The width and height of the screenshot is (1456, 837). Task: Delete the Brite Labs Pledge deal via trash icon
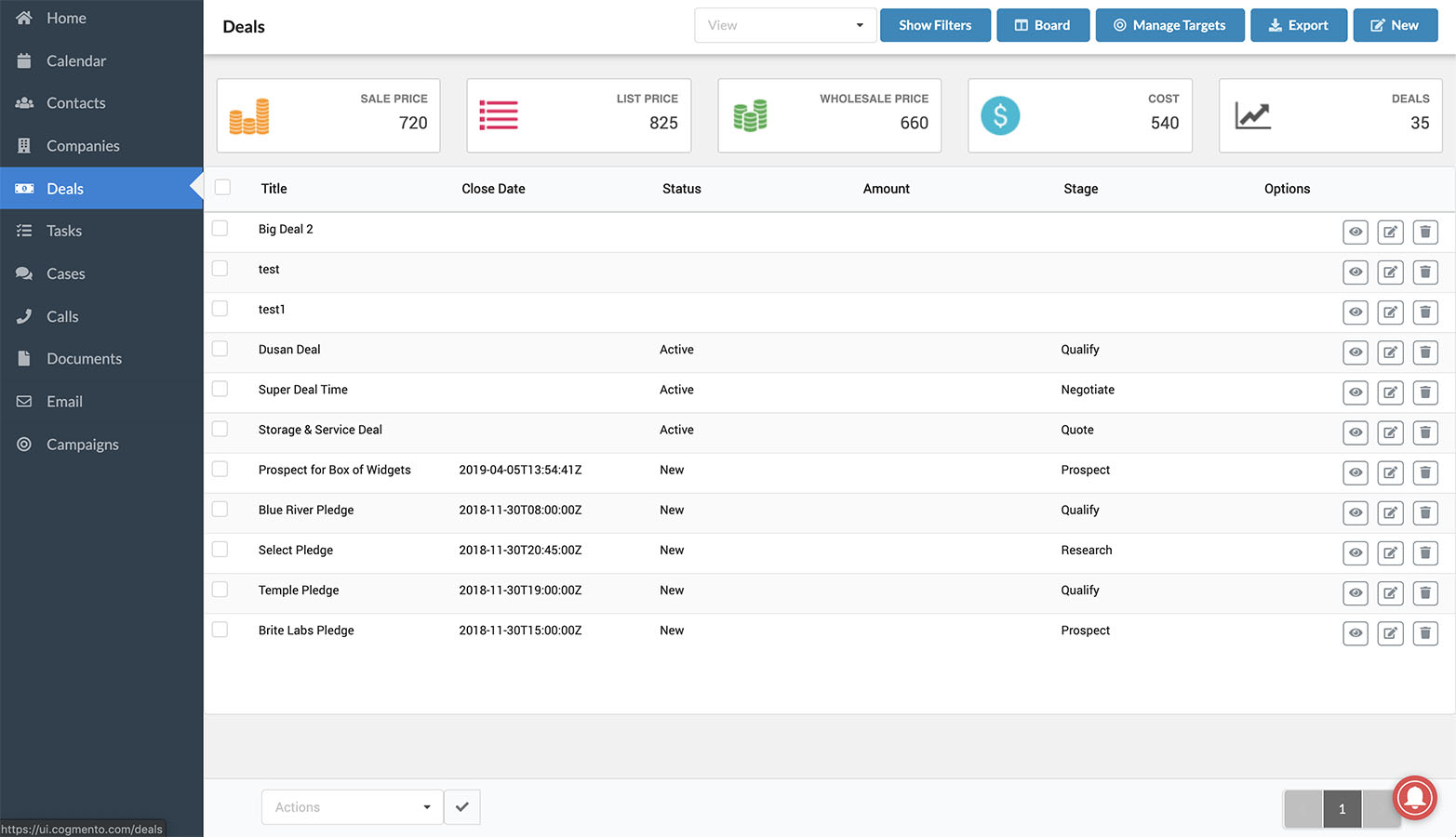[x=1424, y=633]
